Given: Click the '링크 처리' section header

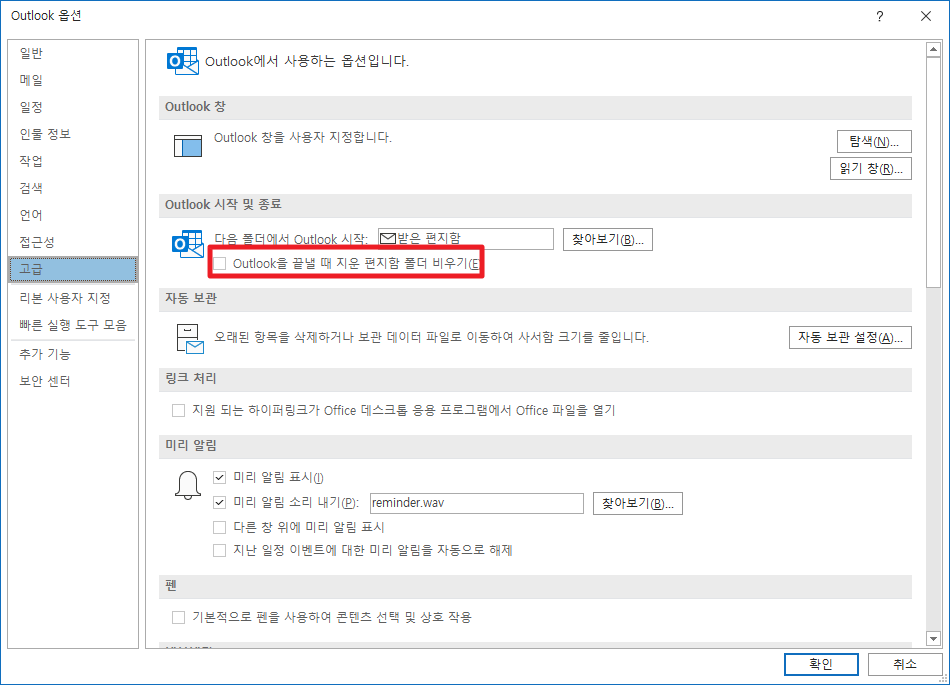Looking at the screenshot, I should (x=535, y=379).
